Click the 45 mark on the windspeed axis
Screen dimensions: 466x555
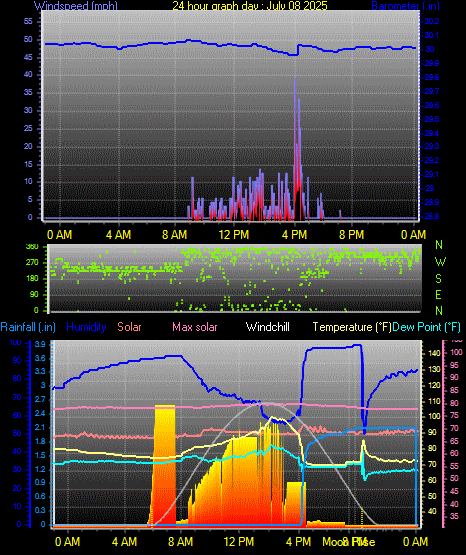(28, 57)
